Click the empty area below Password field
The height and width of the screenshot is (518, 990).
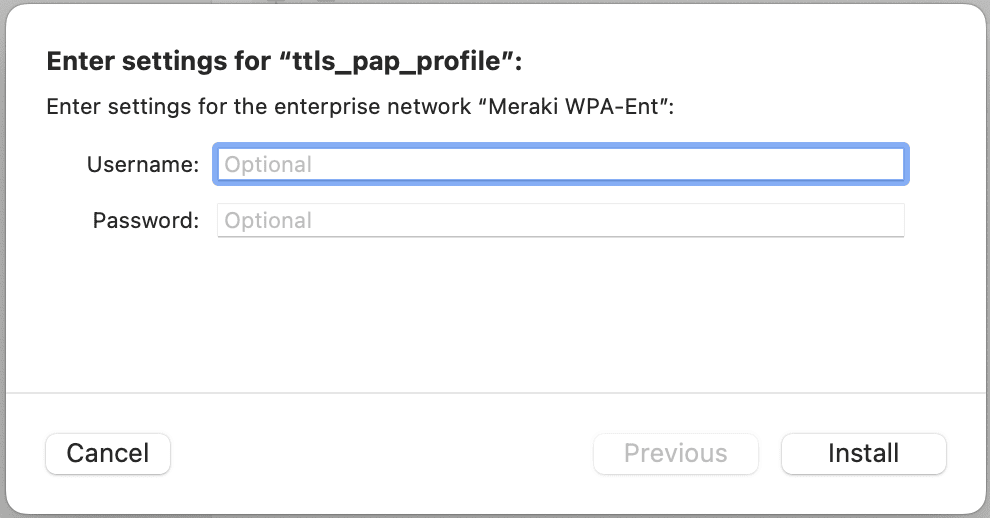coord(495,313)
